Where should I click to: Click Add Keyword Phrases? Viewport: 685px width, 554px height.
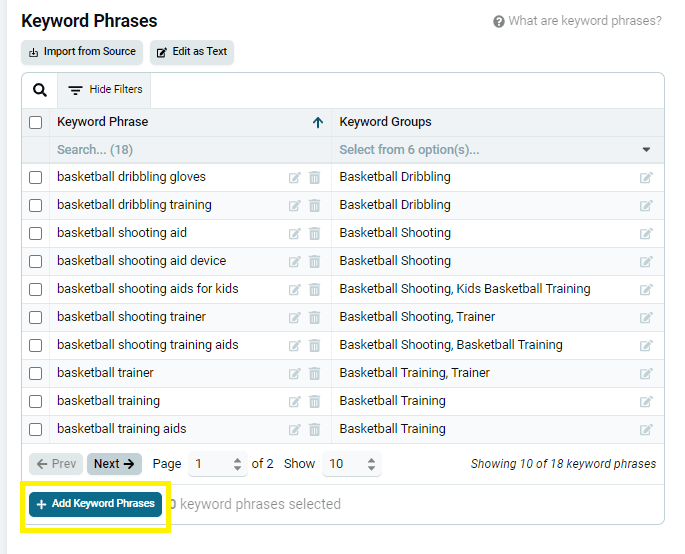pos(96,504)
